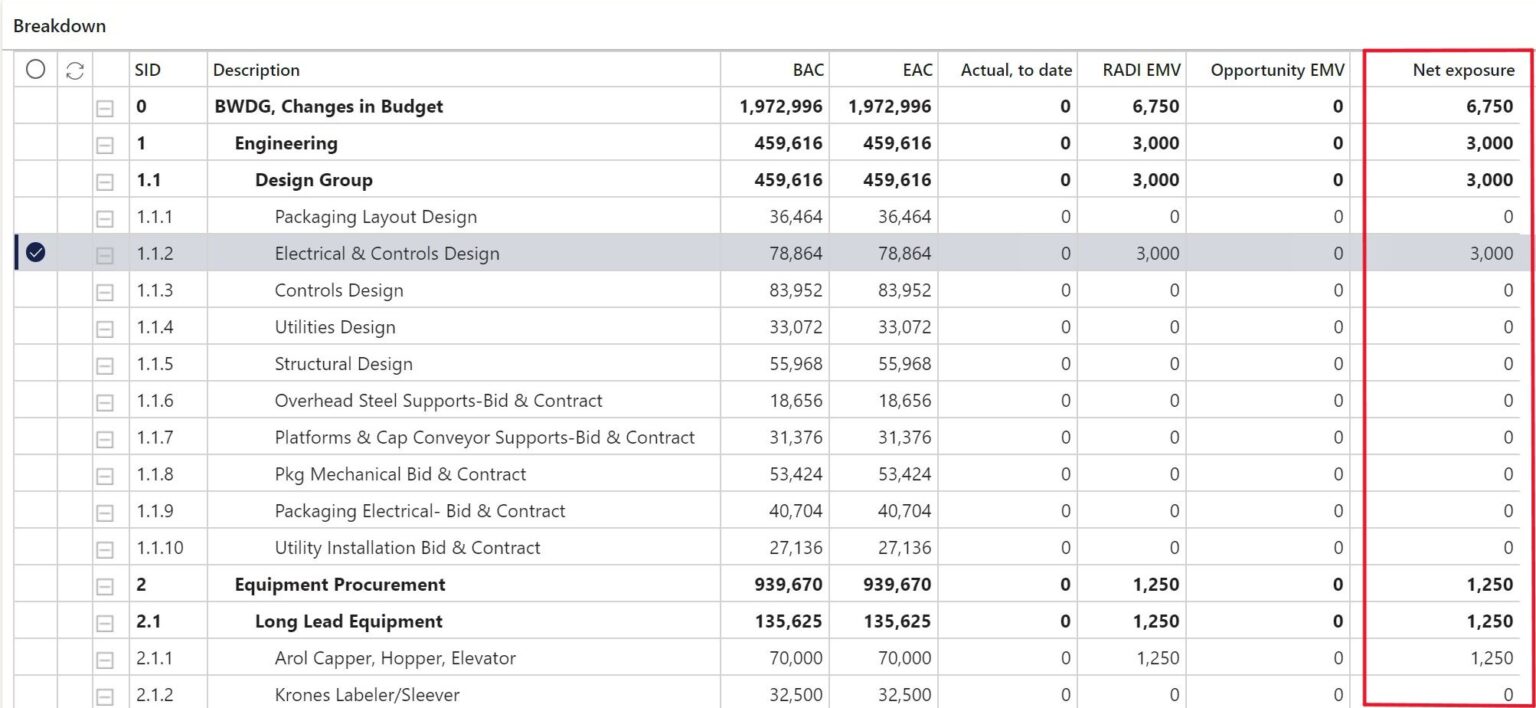Viewport: 1536px width, 708px height.
Task: Sort by the BAC column header
Action: click(x=808, y=70)
